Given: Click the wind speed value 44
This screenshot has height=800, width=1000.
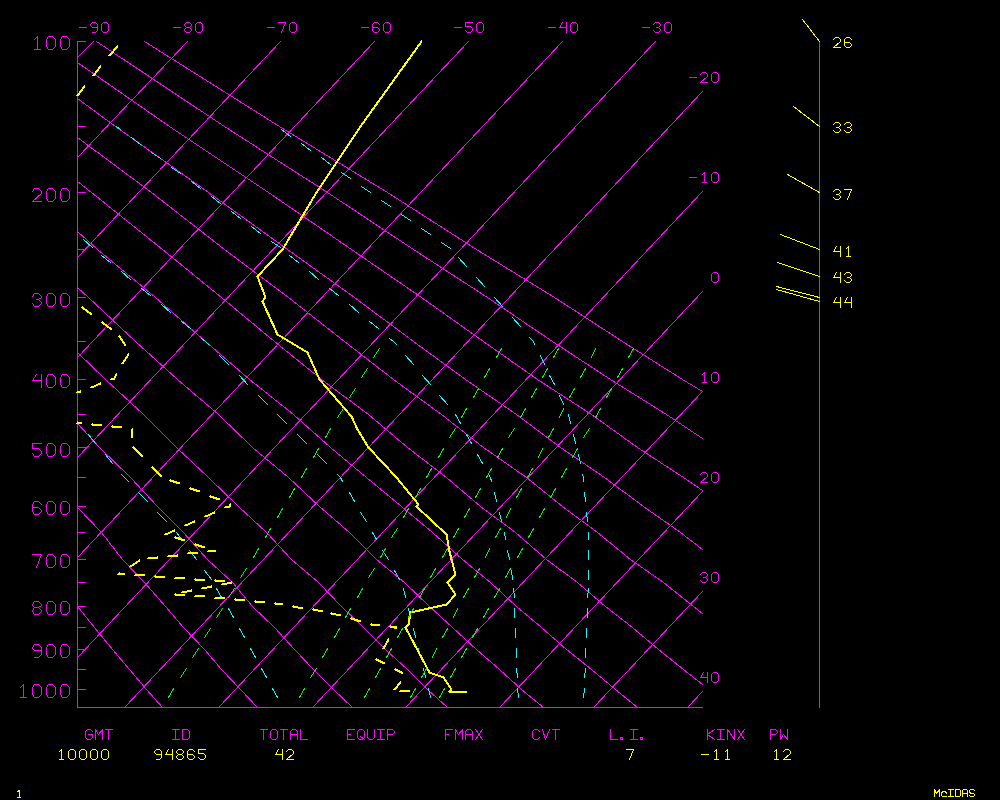Looking at the screenshot, I should click(x=842, y=302).
